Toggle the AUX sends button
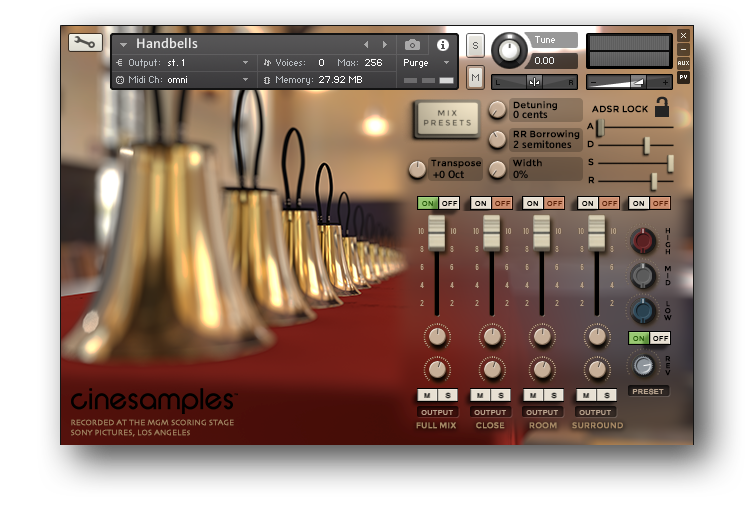Image resolution: width=754 pixels, height=505 pixels. 683,63
